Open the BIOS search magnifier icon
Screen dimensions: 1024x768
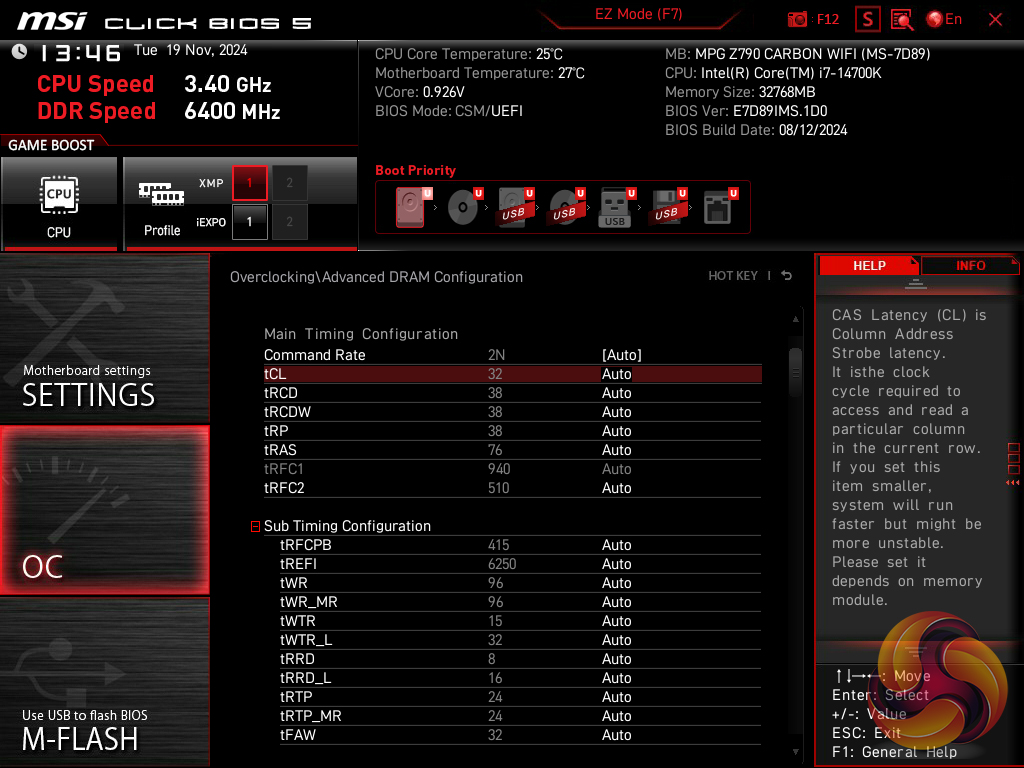(x=902, y=20)
